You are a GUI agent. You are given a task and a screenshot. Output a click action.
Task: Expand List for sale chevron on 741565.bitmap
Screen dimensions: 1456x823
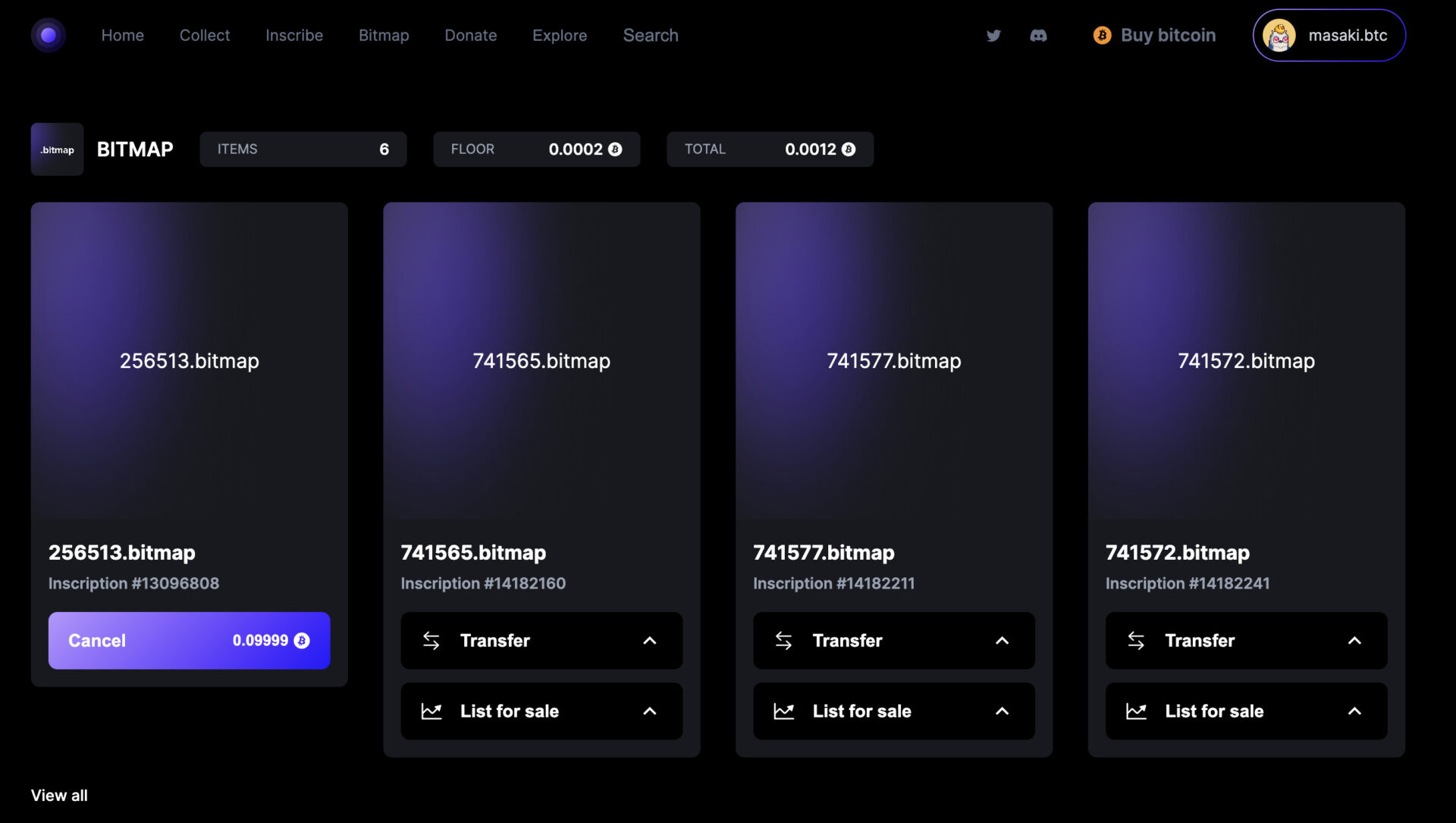coord(650,711)
